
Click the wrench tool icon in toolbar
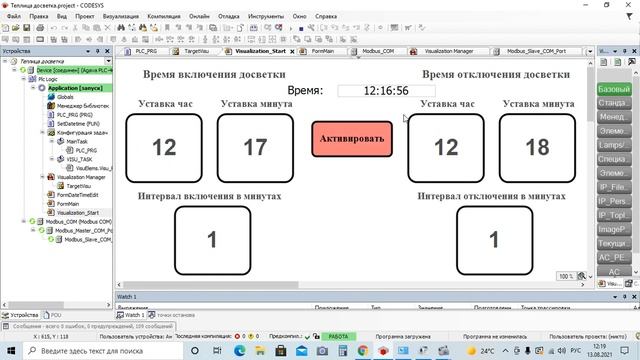(311, 28)
